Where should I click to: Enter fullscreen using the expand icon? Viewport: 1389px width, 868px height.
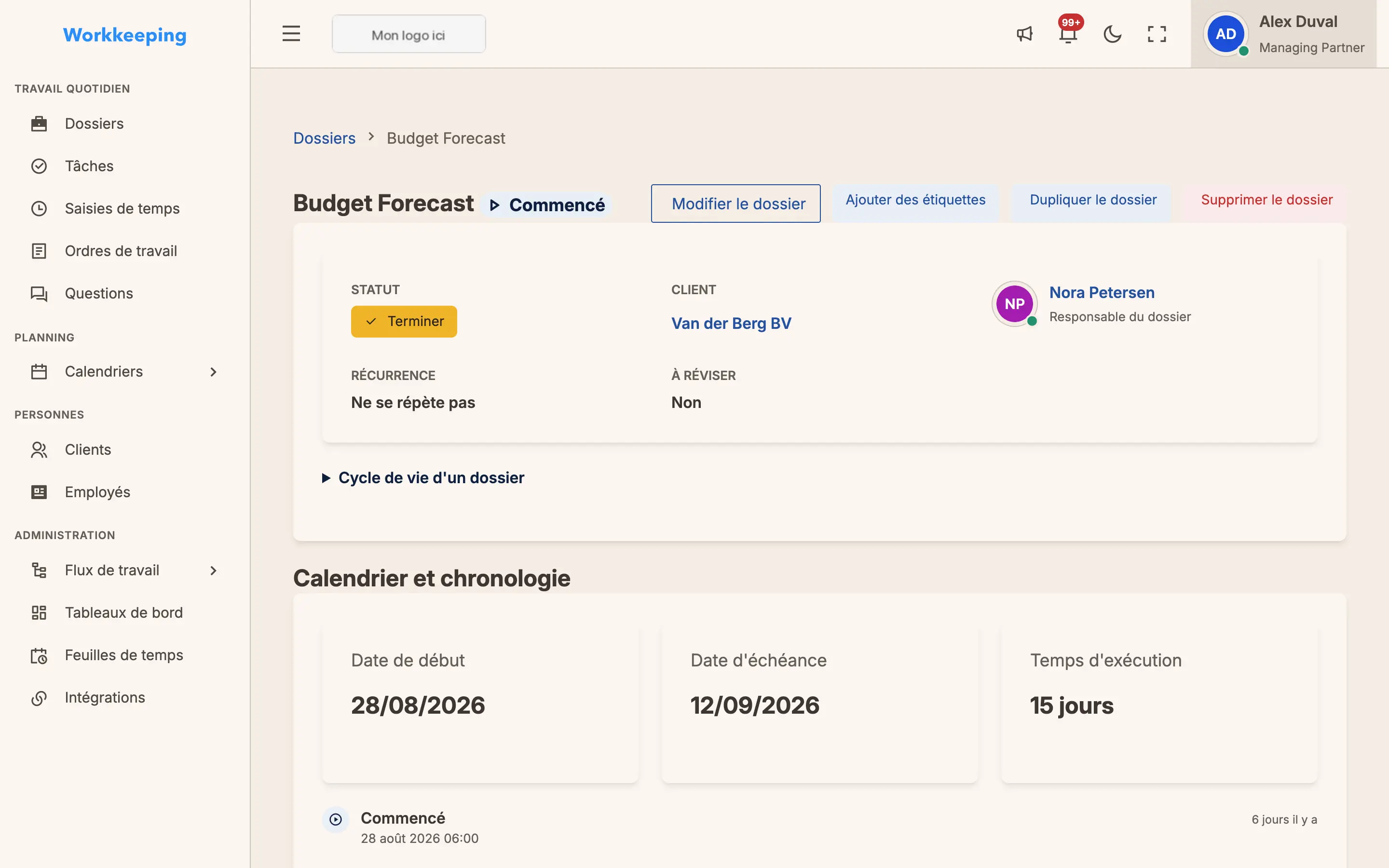[x=1157, y=34]
